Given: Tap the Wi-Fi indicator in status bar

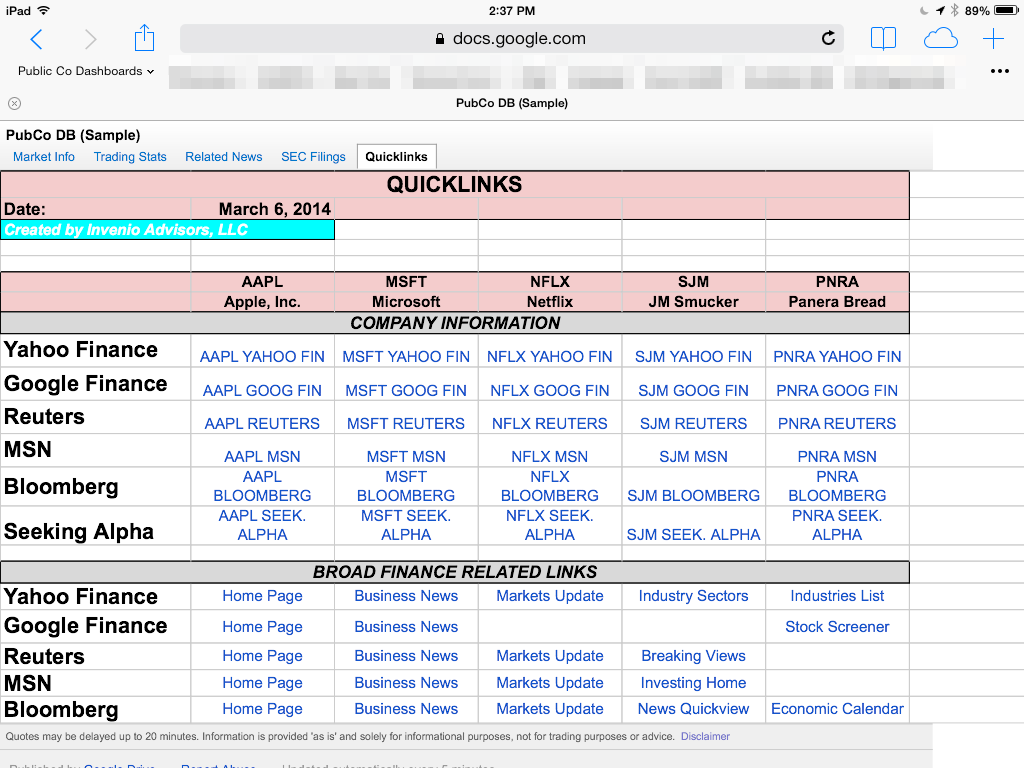Looking at the screenshot, I should pos(44,10).
